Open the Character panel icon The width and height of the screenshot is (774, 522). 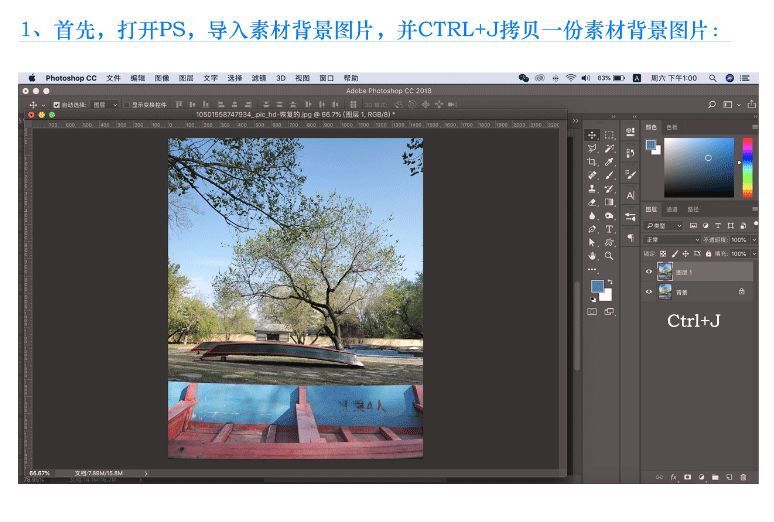(630, 196)
